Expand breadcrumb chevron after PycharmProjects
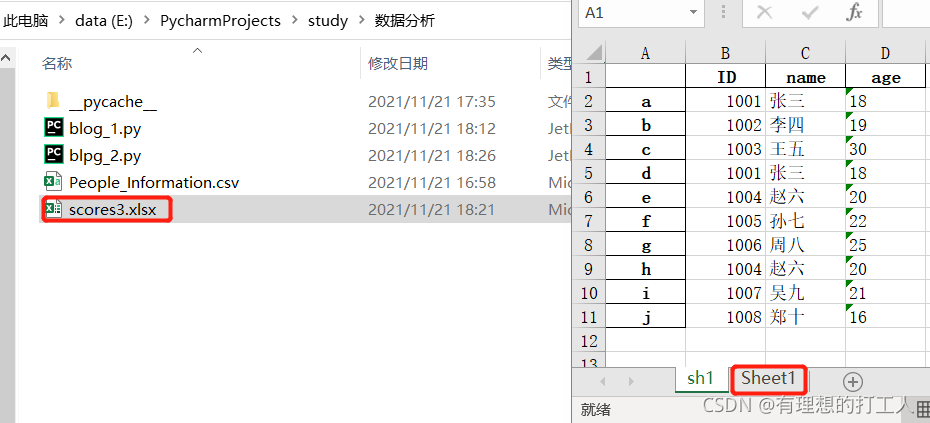 [x=294, y=21]
